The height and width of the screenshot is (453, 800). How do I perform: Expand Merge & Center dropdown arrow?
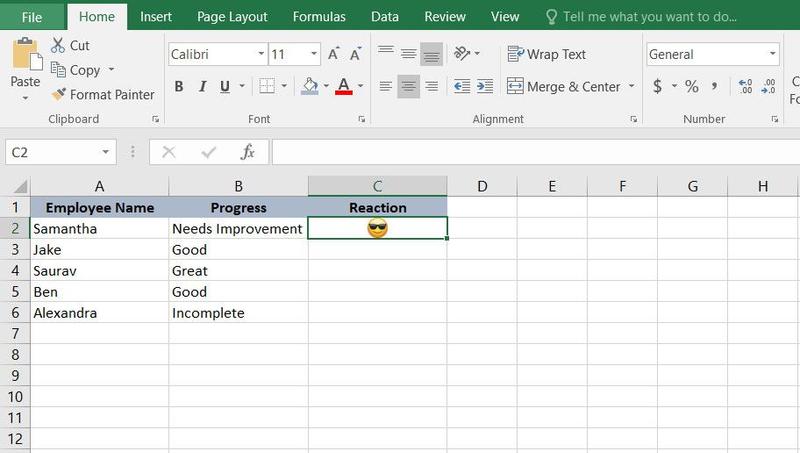[632, 86]
